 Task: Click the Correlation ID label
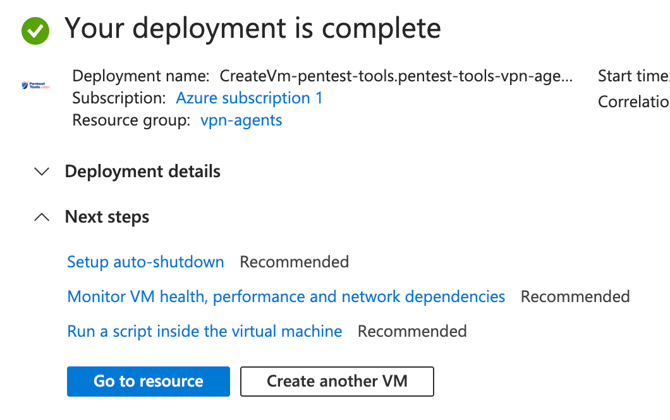point(633,102)
